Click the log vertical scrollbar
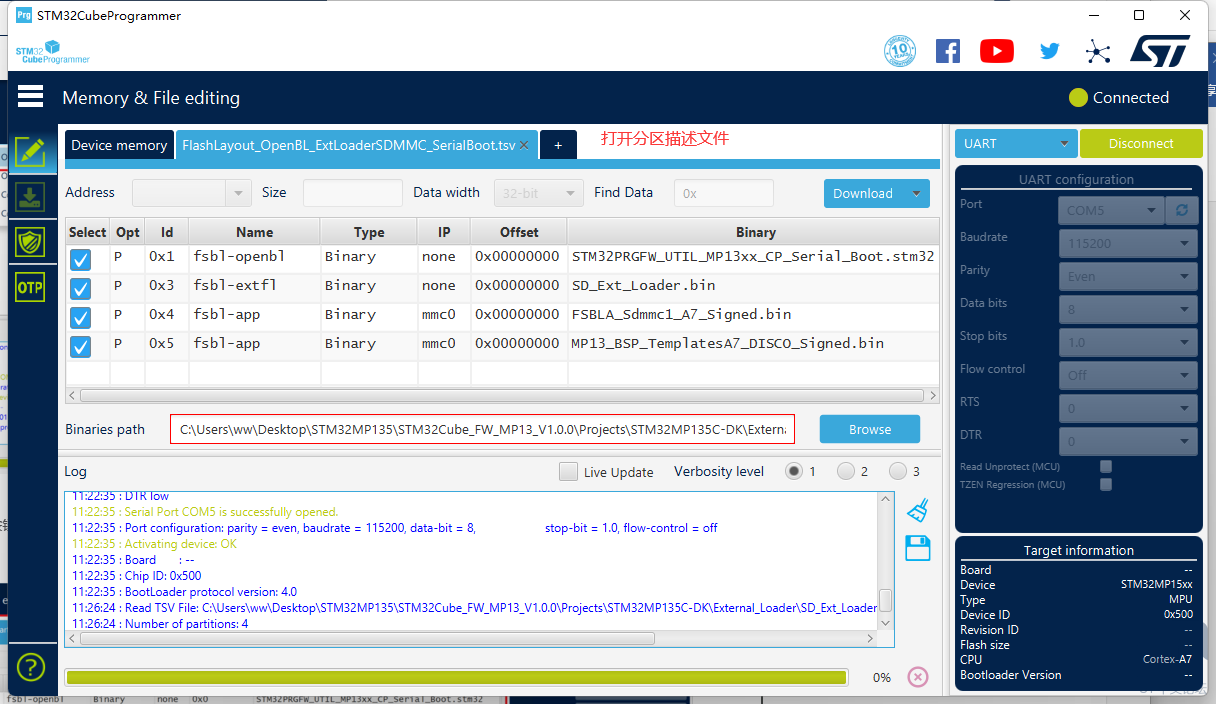 (885, 600)
